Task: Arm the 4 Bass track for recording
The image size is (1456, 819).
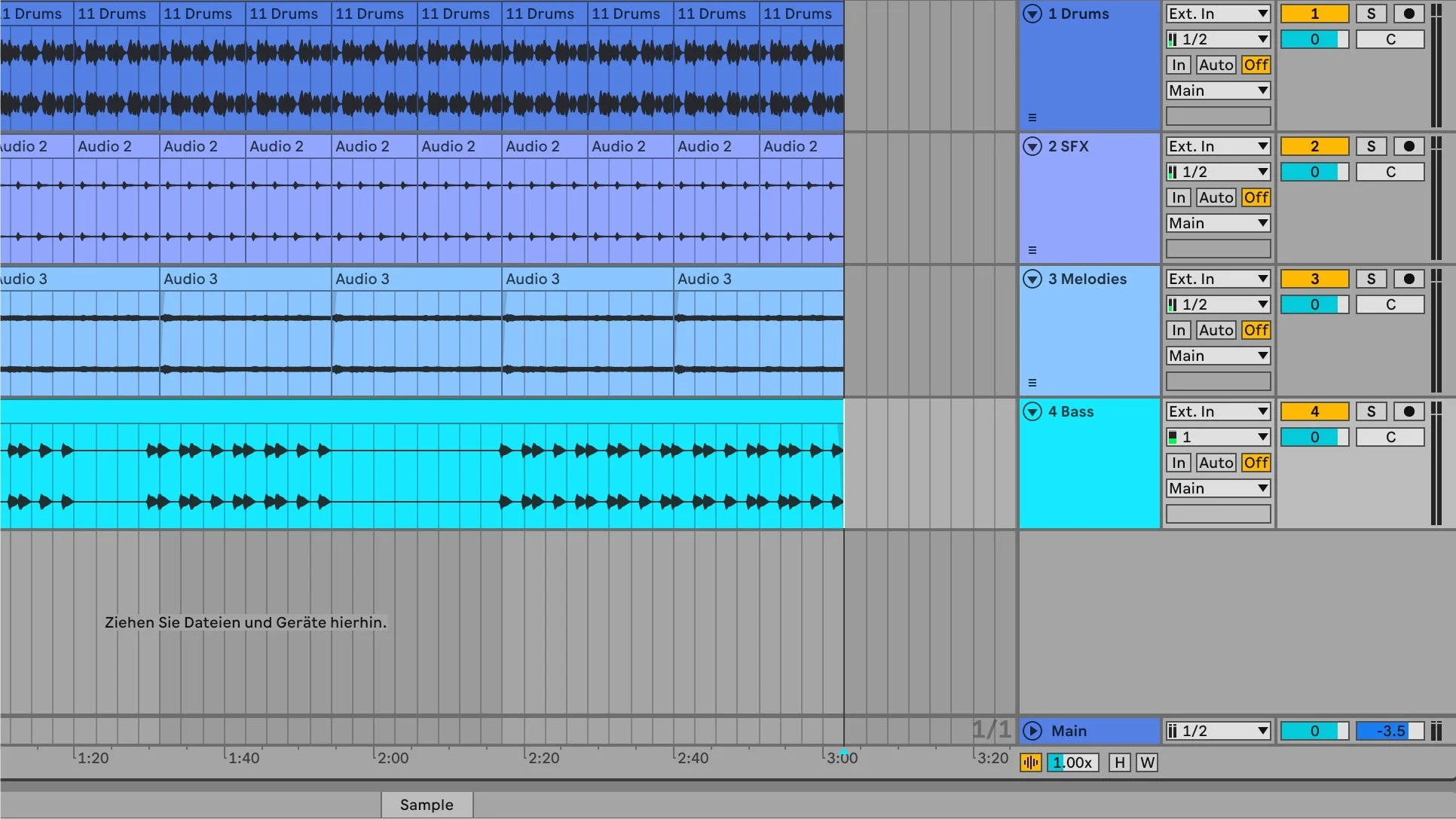Action: (x=1409, y=411)
